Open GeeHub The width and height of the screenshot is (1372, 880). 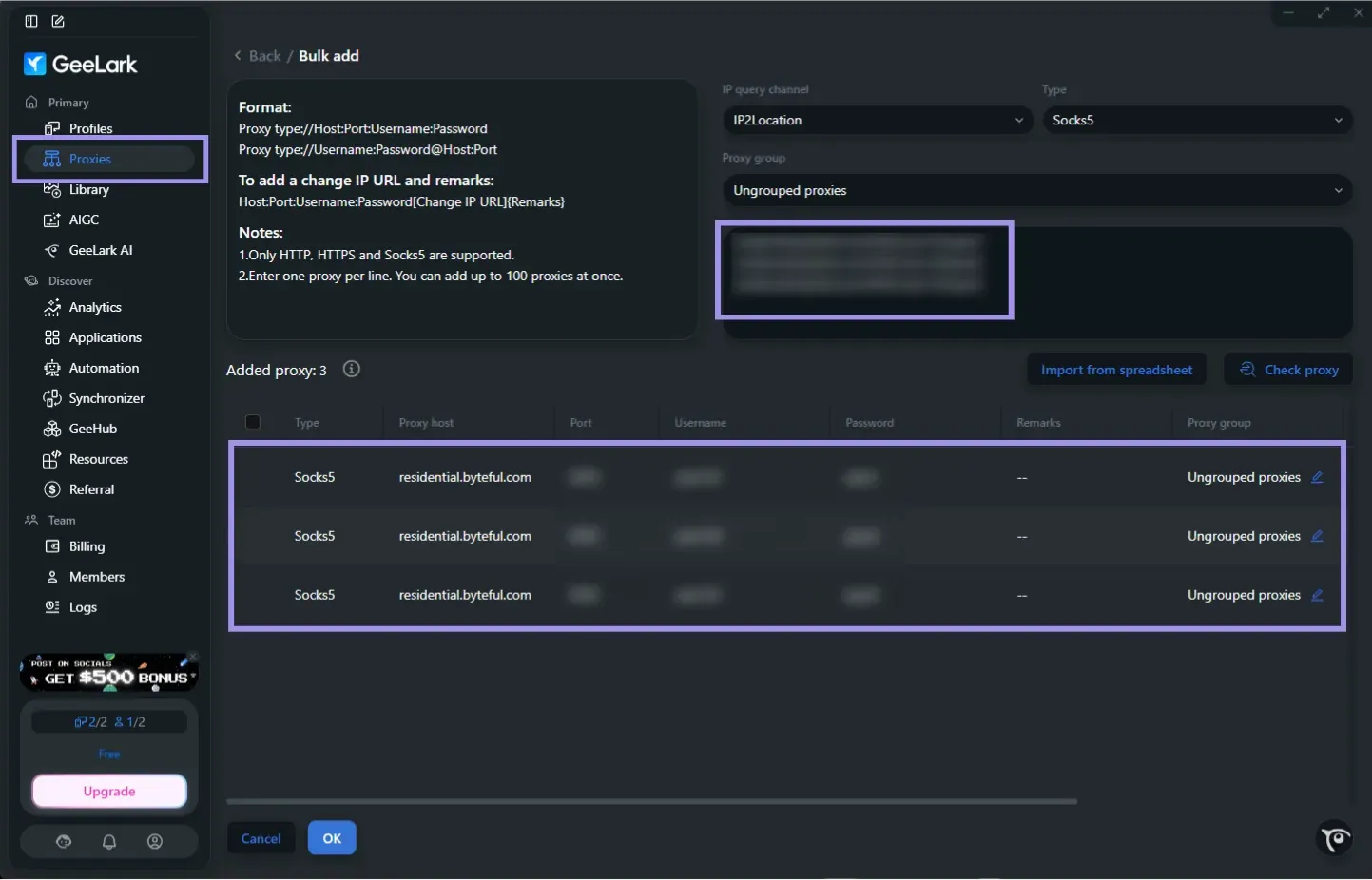[93, 429]
